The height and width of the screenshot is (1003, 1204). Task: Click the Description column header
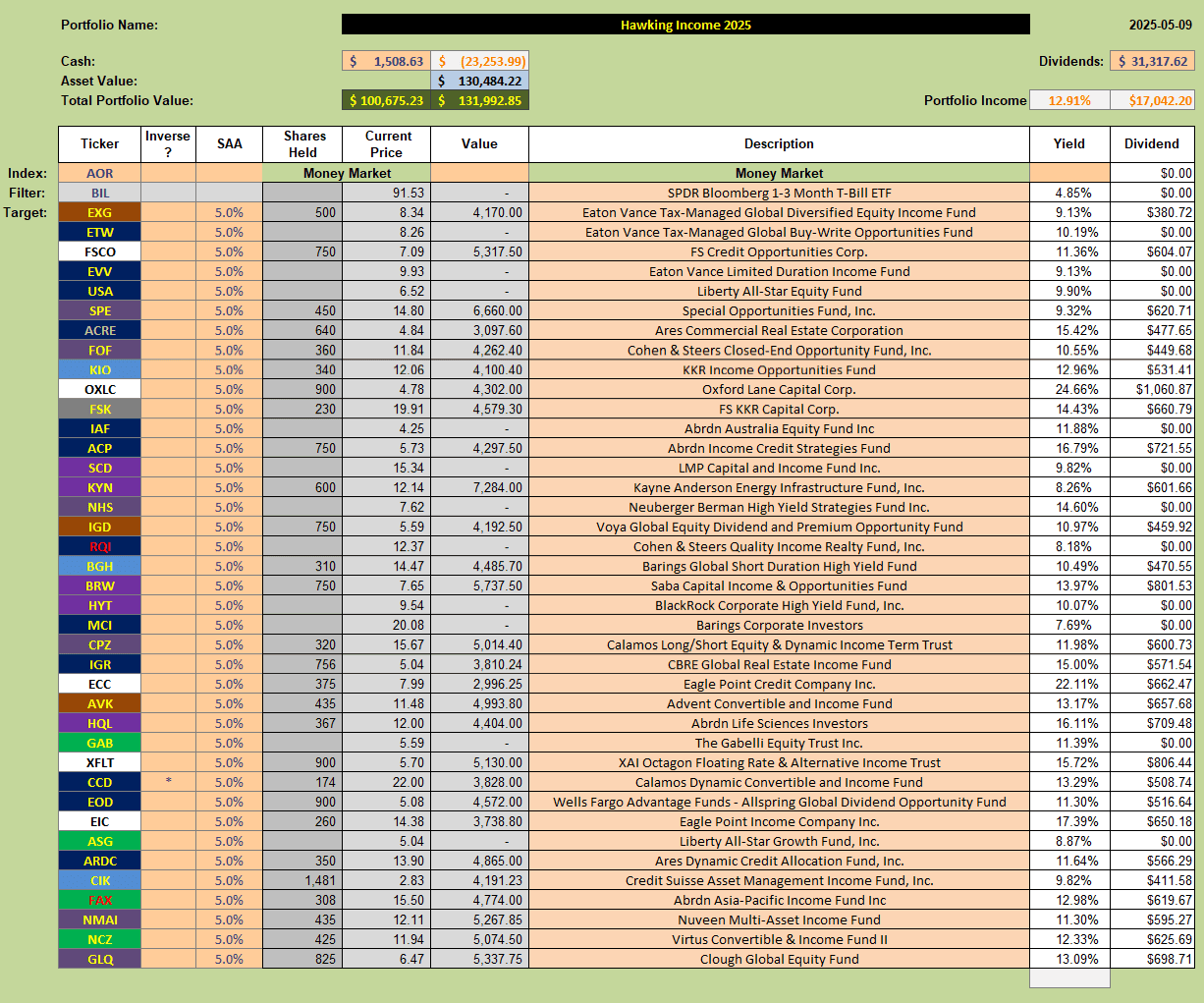[x=779, y=143]
